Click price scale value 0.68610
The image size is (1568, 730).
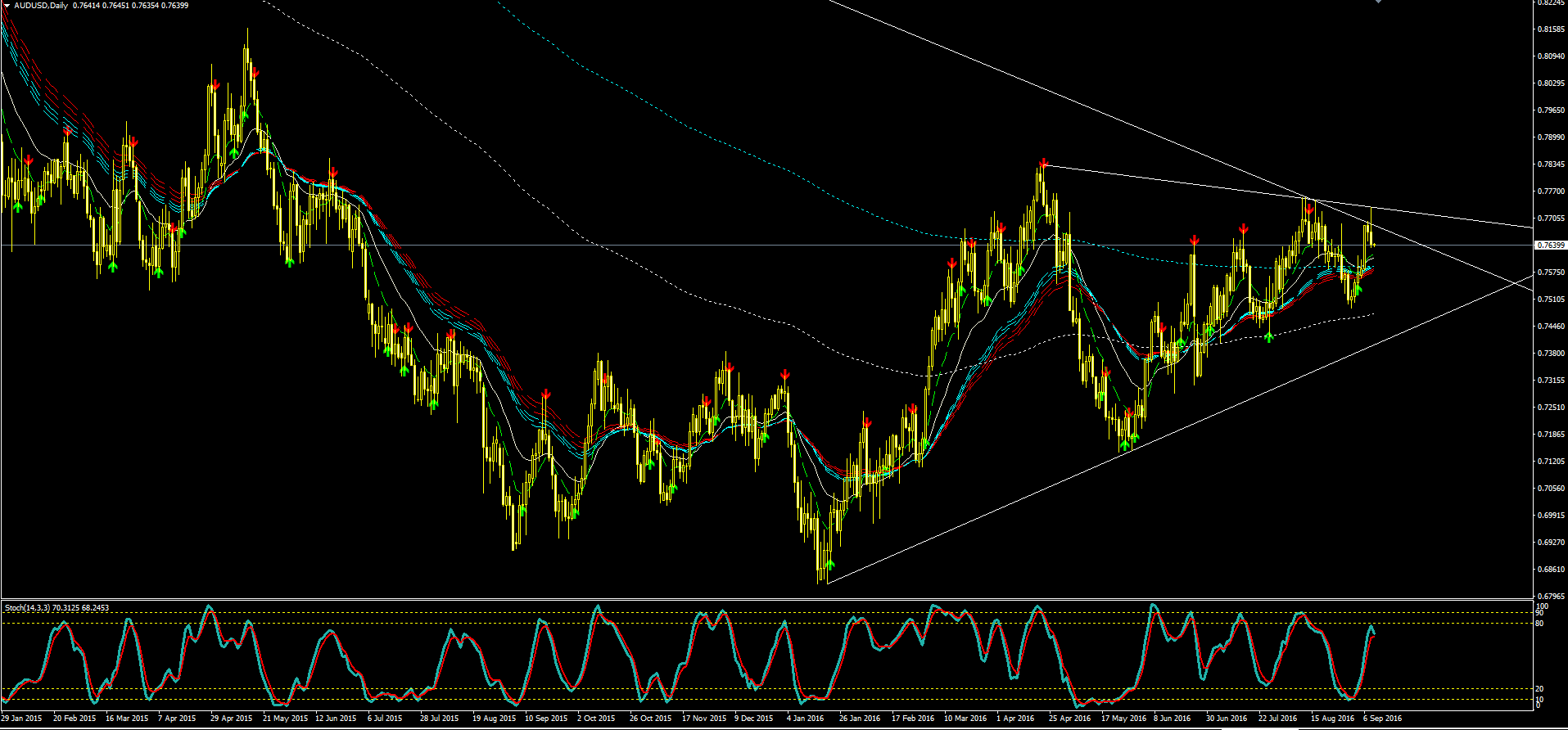(1551, 570)
